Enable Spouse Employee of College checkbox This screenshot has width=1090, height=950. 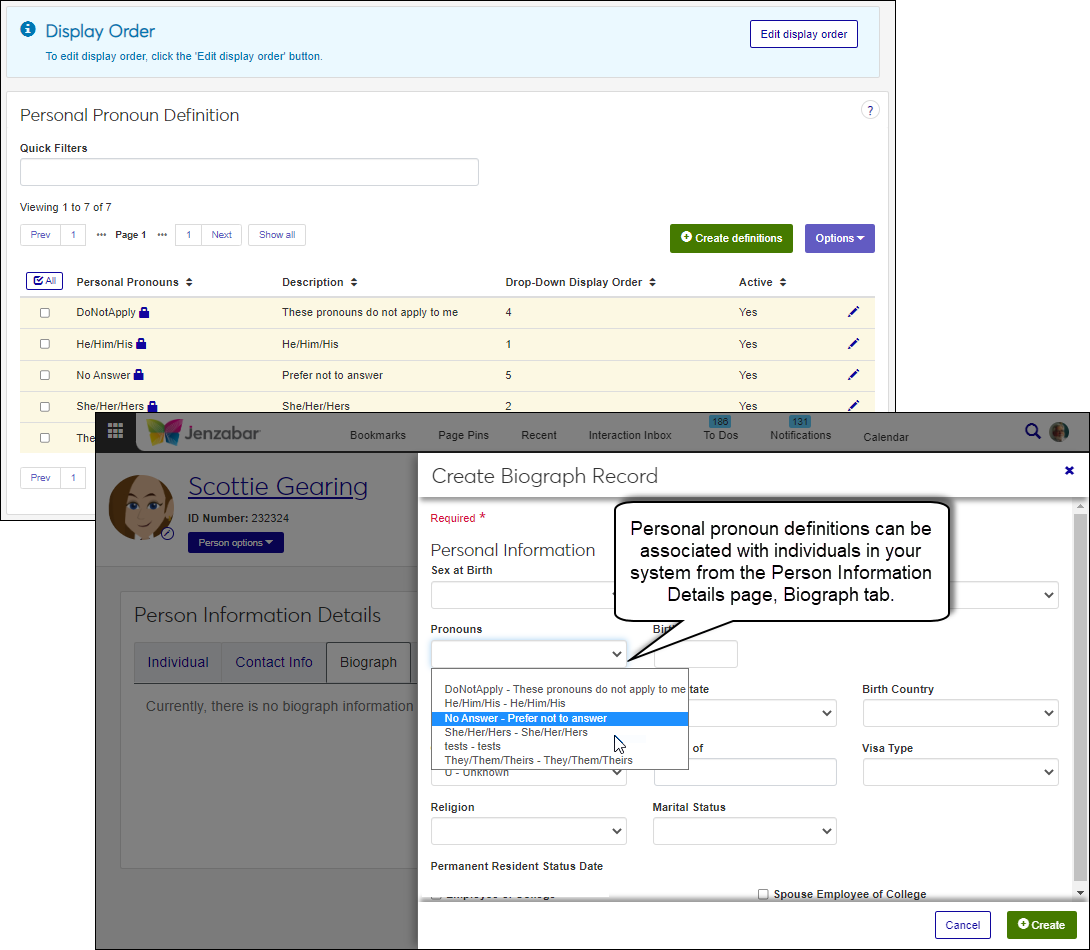pyautogui.click(x=763, y=894)
